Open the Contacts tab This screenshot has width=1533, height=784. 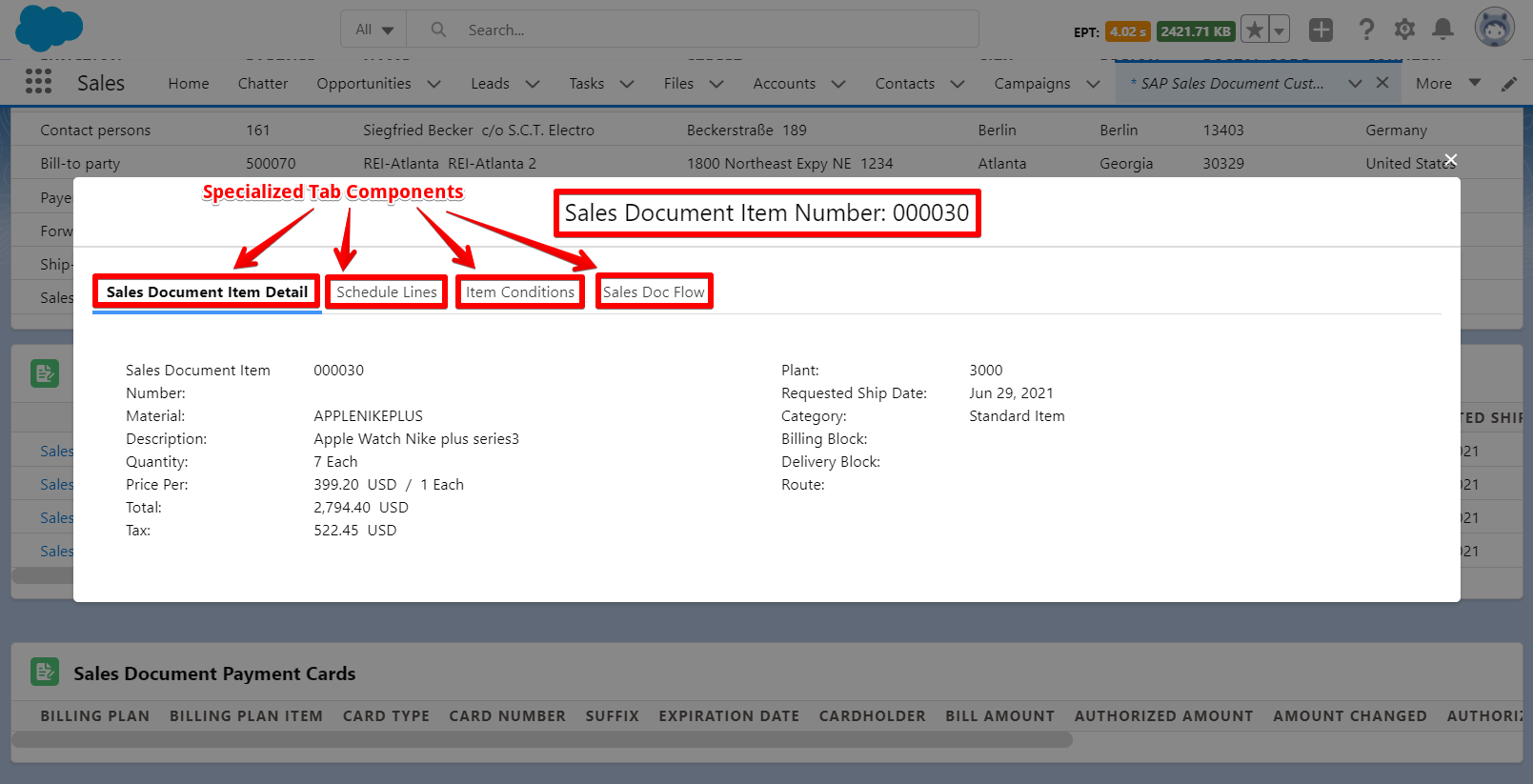coord(905,84)
